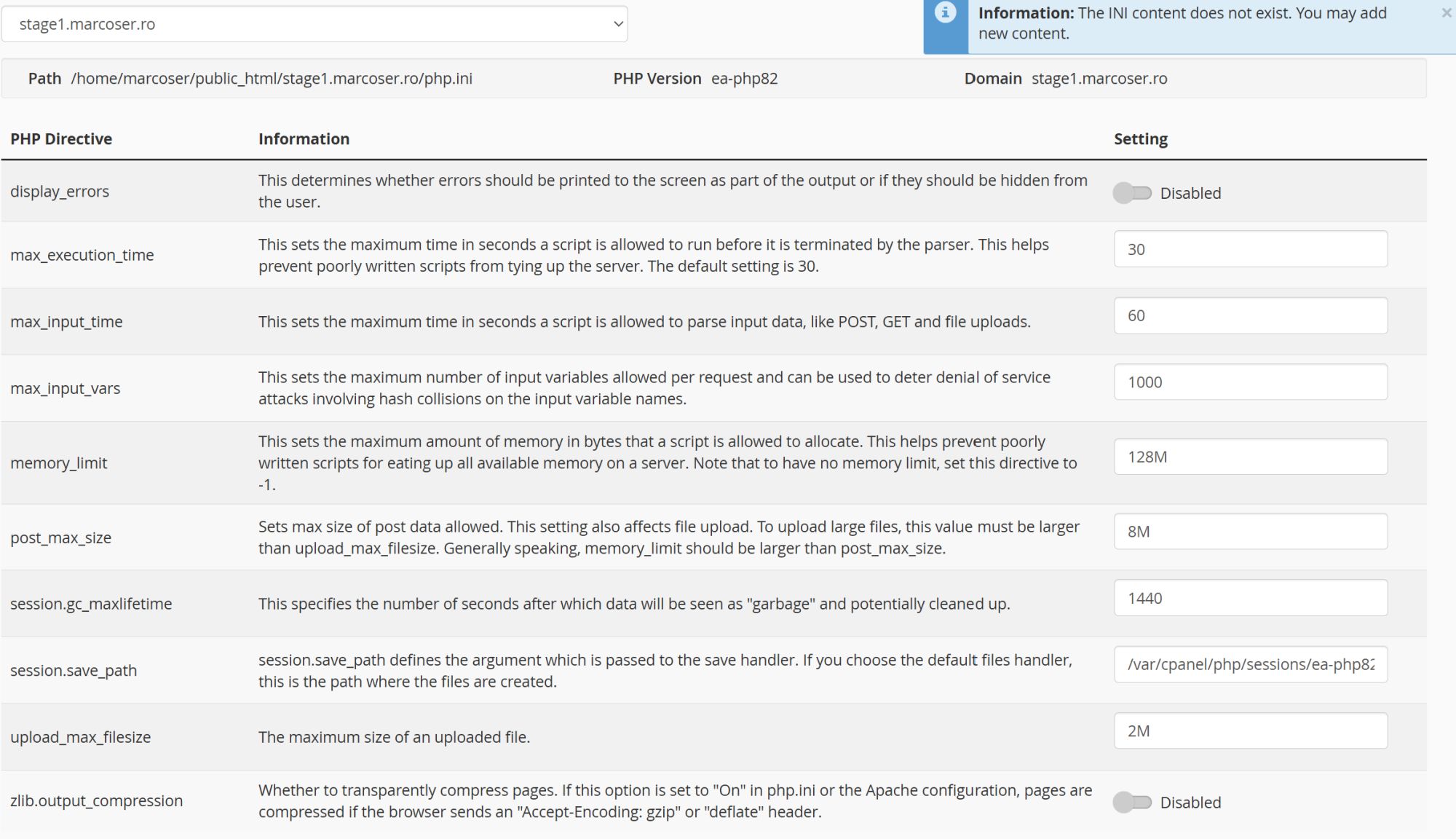The height and width of the screenshot is (839, 1456).
Task: Click the memory_limit 128M field
Action: [x=1250, y=457]
